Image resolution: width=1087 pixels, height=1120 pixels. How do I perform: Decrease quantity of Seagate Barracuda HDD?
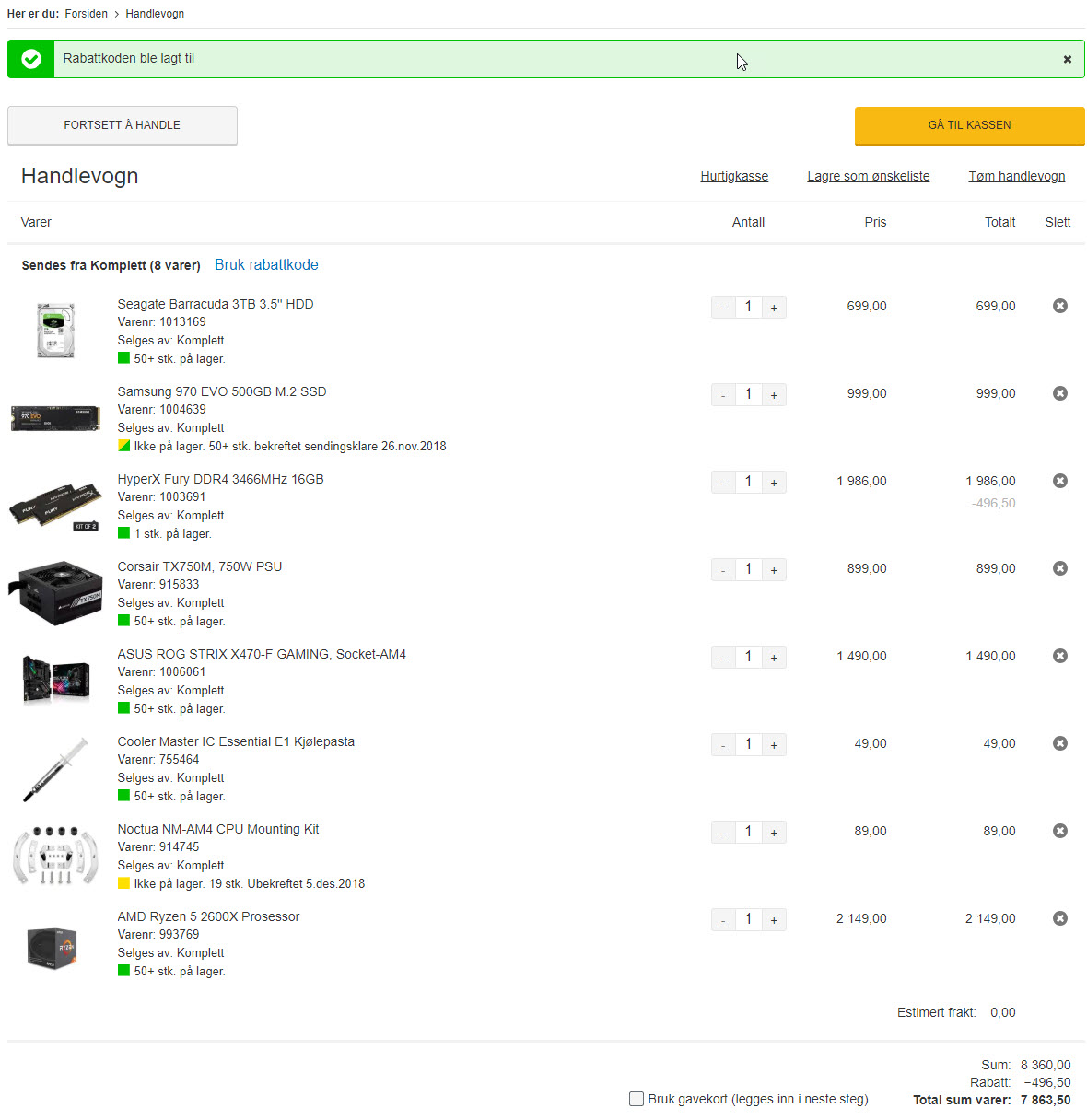[x=723, y=308]
